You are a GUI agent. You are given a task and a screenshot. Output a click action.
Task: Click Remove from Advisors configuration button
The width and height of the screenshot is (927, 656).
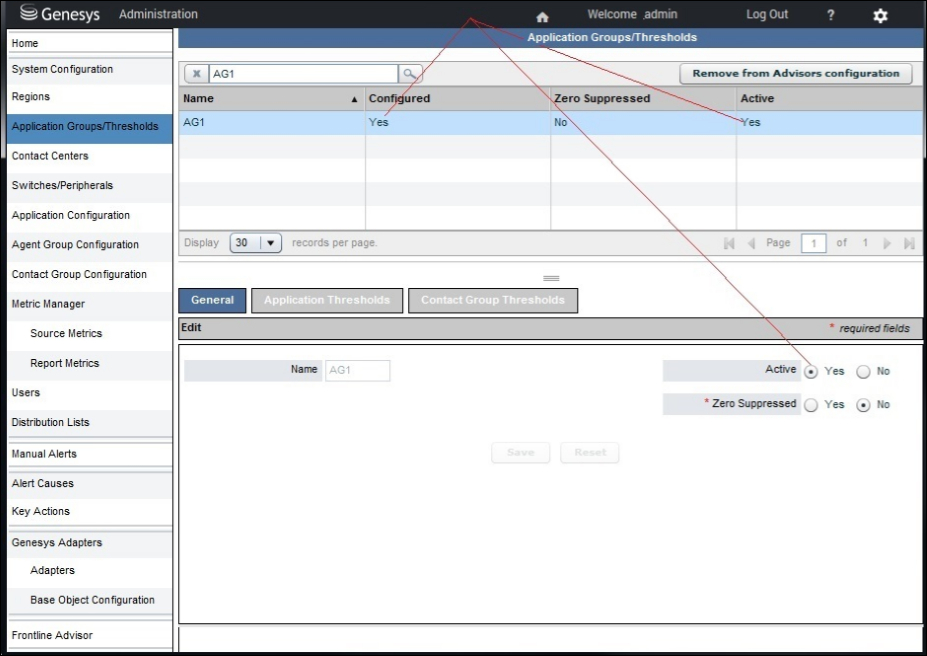pyautogui.click(x=796, y=74)
